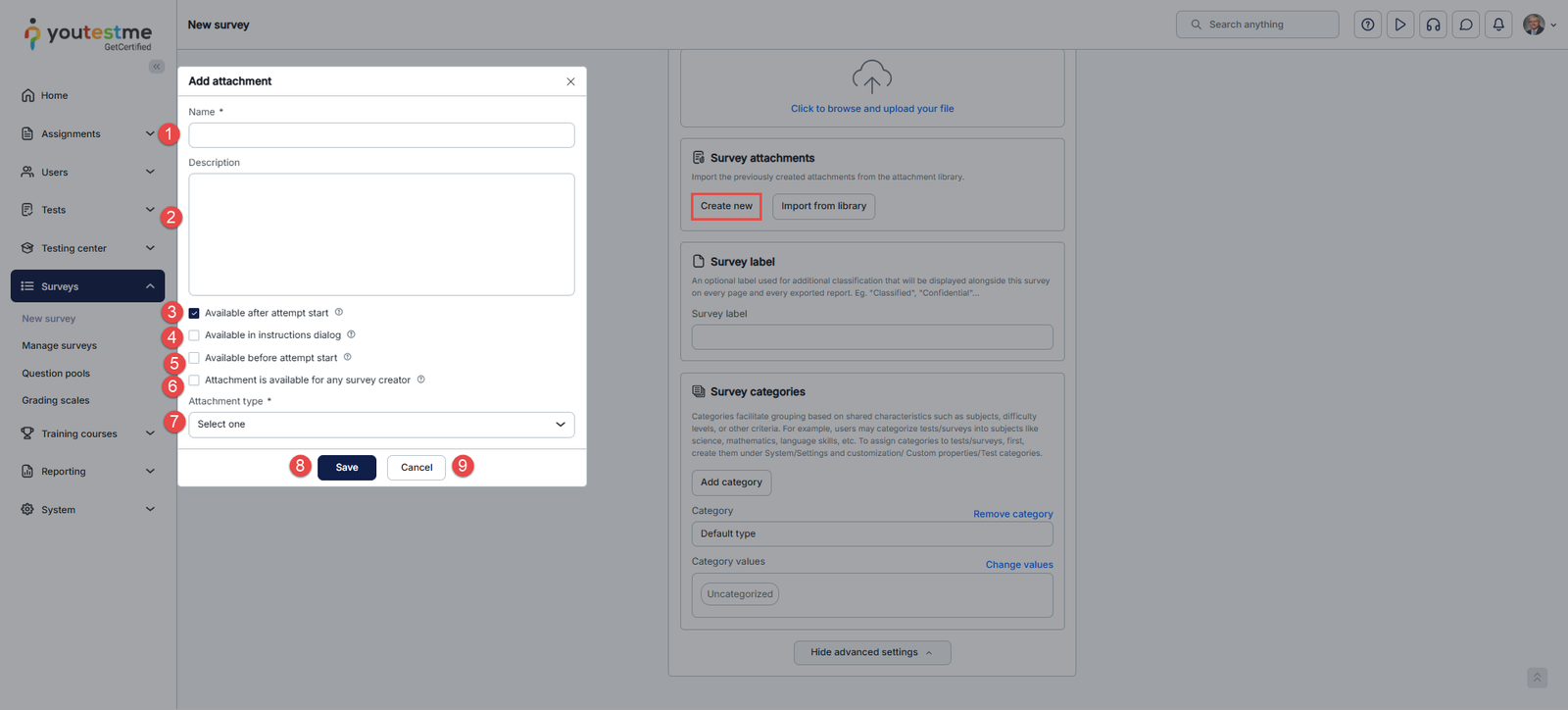Open the headset support icon

click(1433, 25)
